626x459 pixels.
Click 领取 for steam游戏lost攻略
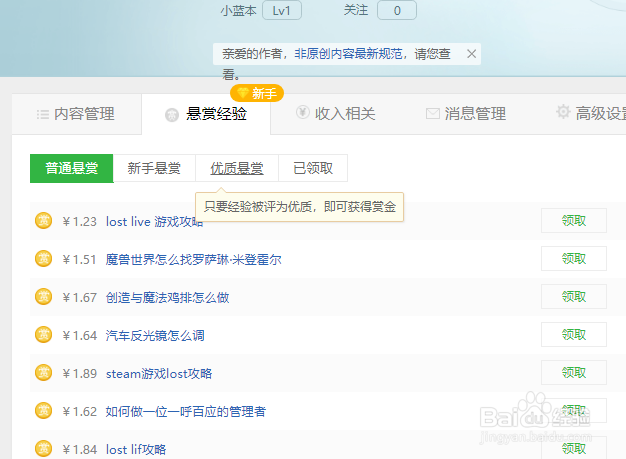(574, 372)
